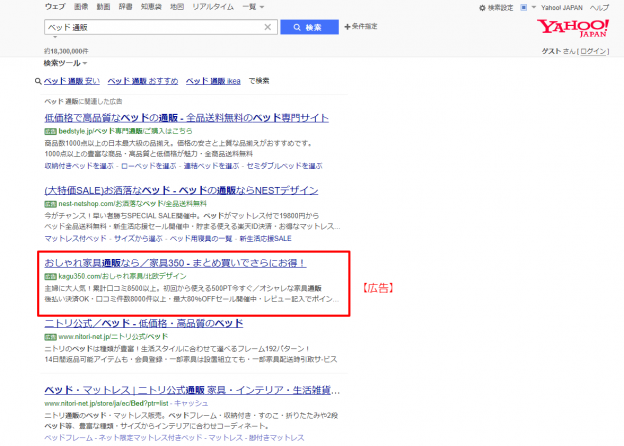Open the 新生活応援SALE sitelink
This screenshot has width=624, height=446.
(x=265, y=239)
